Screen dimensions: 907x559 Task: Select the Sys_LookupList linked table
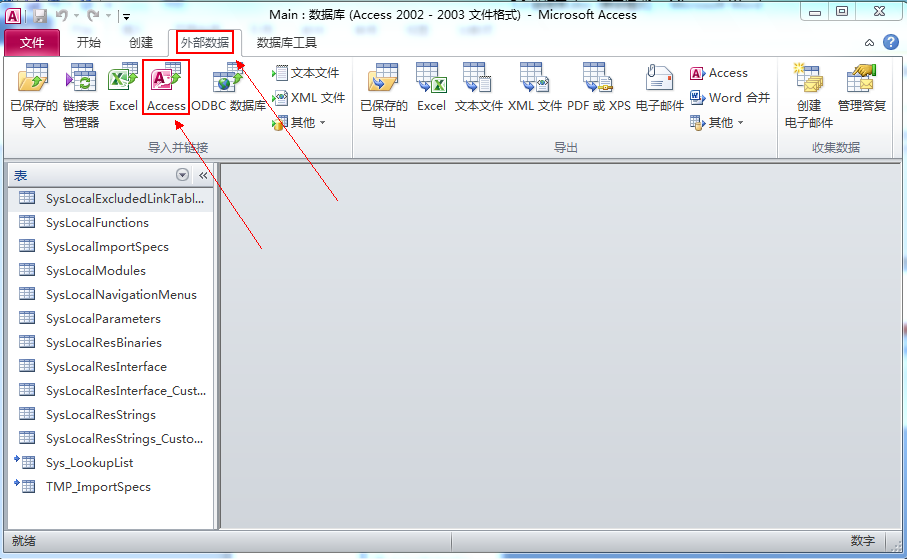[x=111, y=463]
